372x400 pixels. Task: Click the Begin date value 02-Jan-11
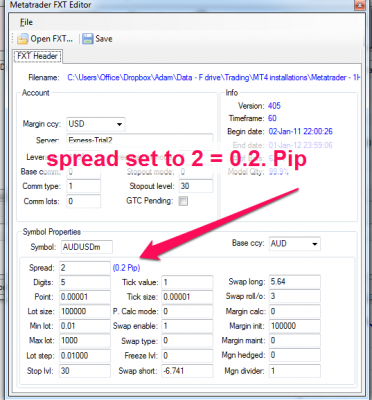[300, 131]
